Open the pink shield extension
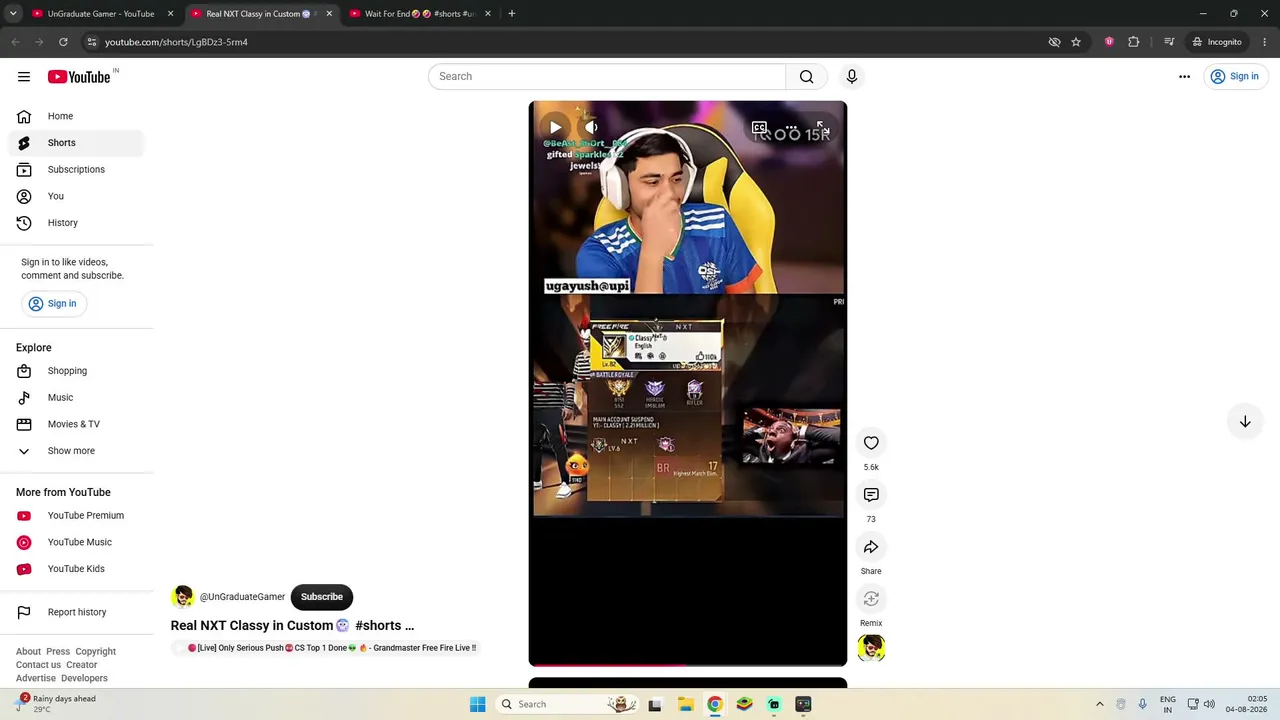1280x720 pixels. [x=1109, y=42]
